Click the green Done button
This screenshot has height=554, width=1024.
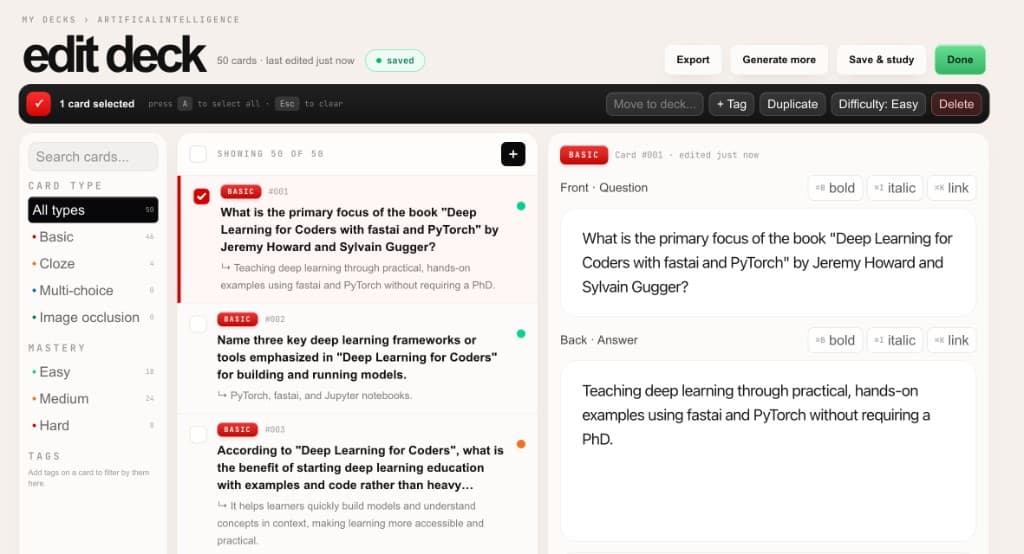[x=960, y=59]
